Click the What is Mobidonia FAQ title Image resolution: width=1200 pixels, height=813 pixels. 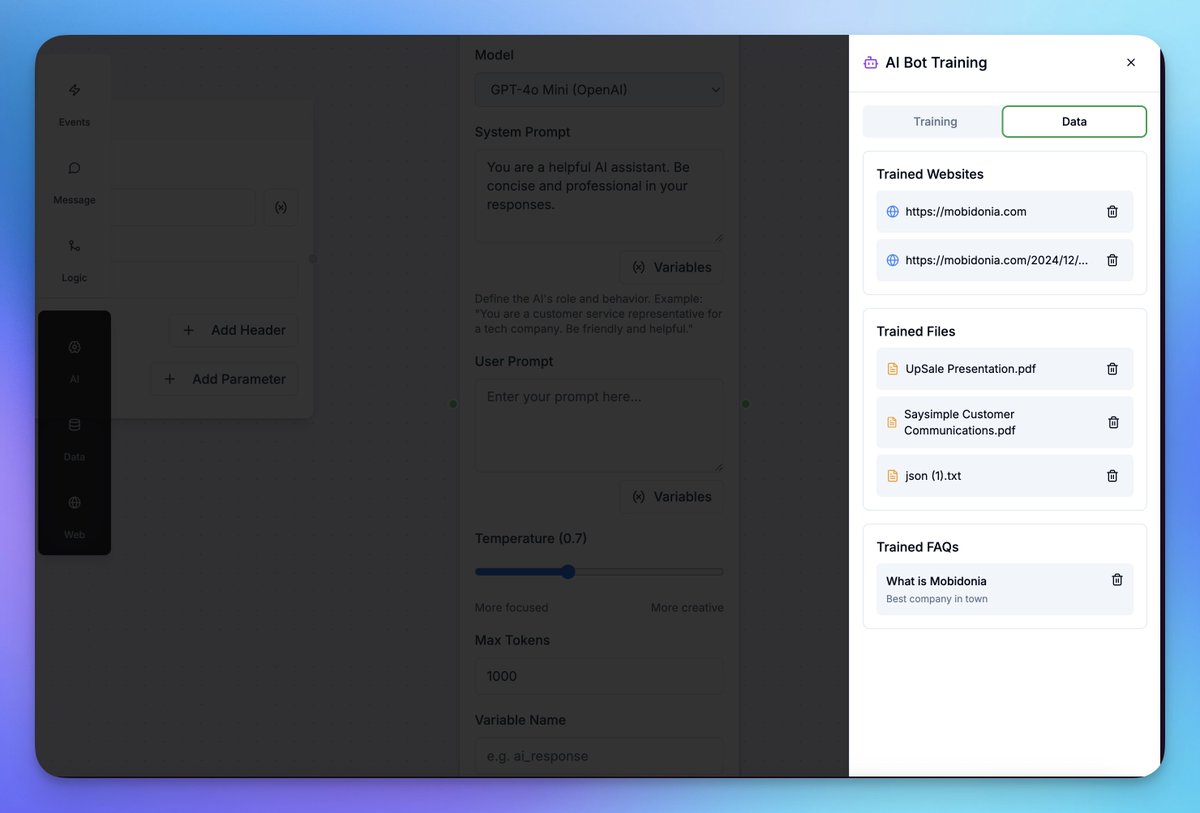tap(936, 581)
